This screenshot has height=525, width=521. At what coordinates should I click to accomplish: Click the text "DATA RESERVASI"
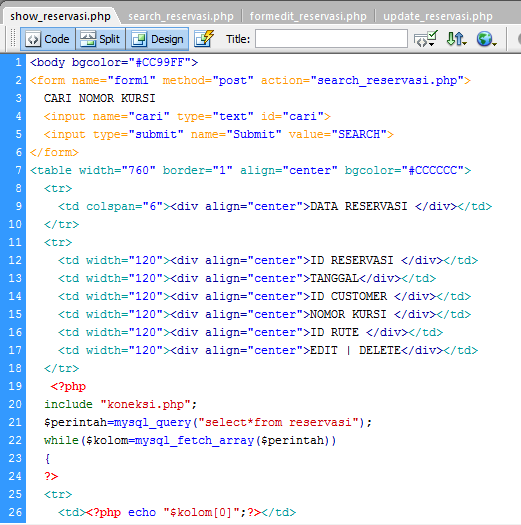pos(359,206)
